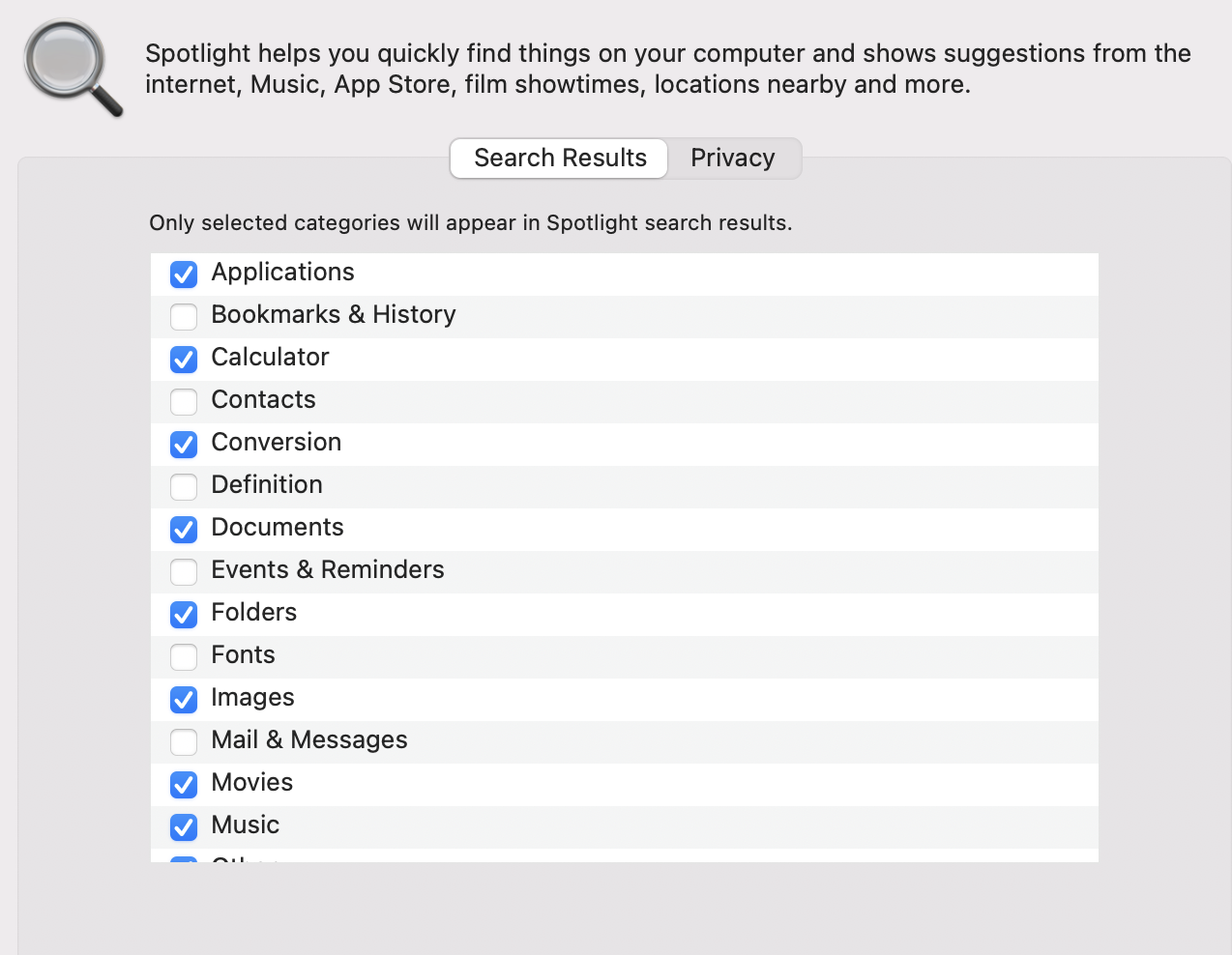Screen dimensions: 1232x955
Task: Disable the Images checkbox
Action: [x=184, y=700]
